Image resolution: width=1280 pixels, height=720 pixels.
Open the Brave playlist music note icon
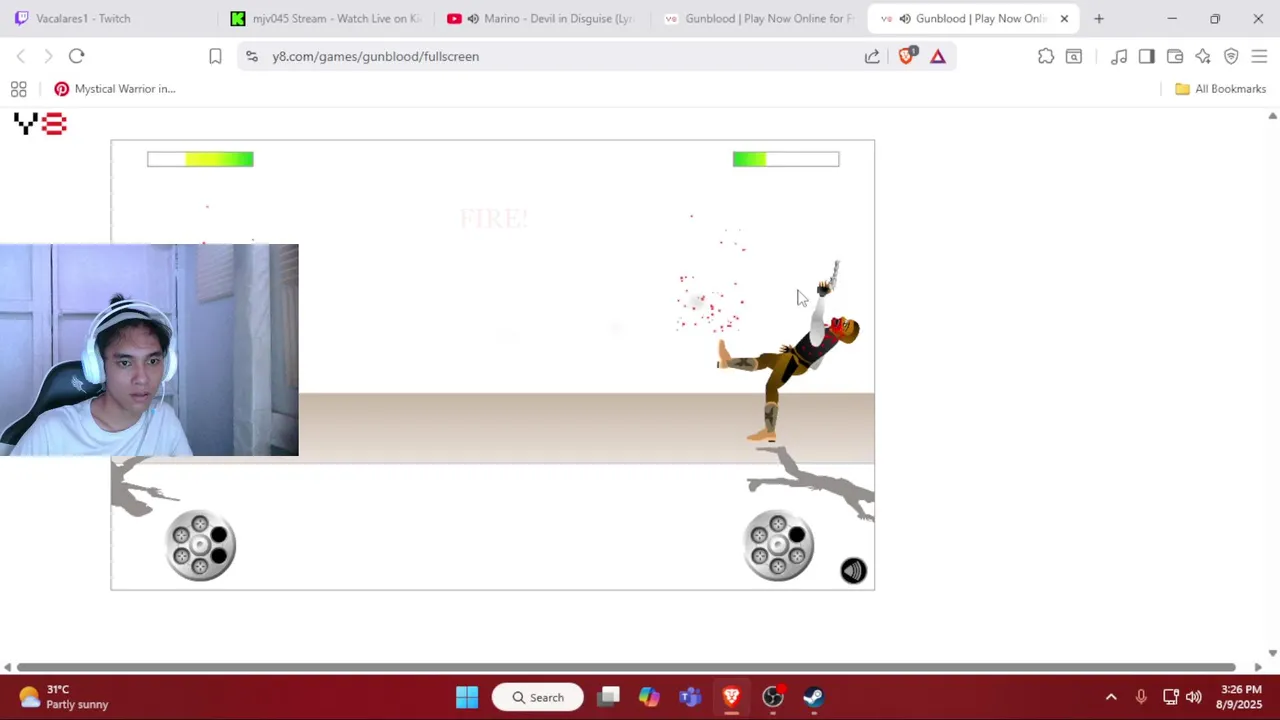(1119, 56)
